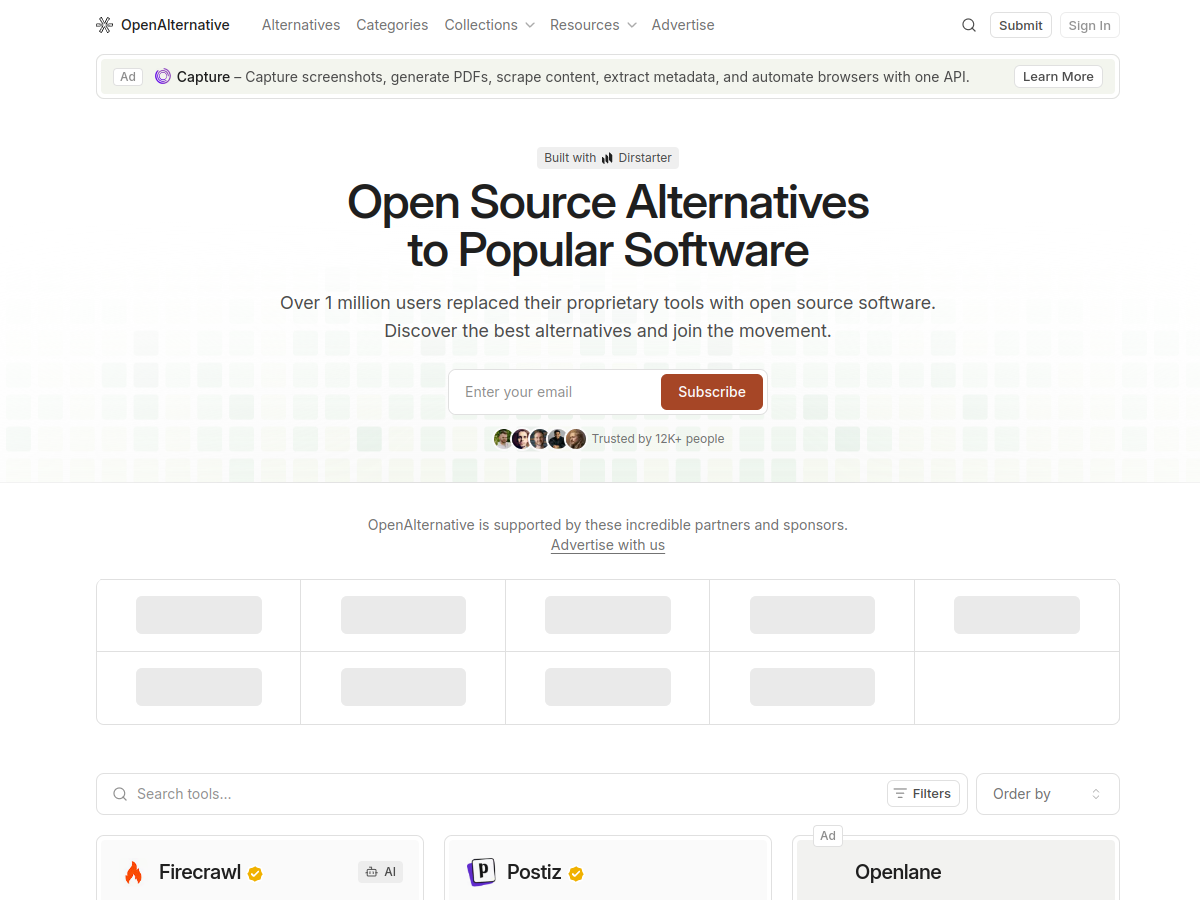Click the Firecrawl flame icon

[134, 872]
